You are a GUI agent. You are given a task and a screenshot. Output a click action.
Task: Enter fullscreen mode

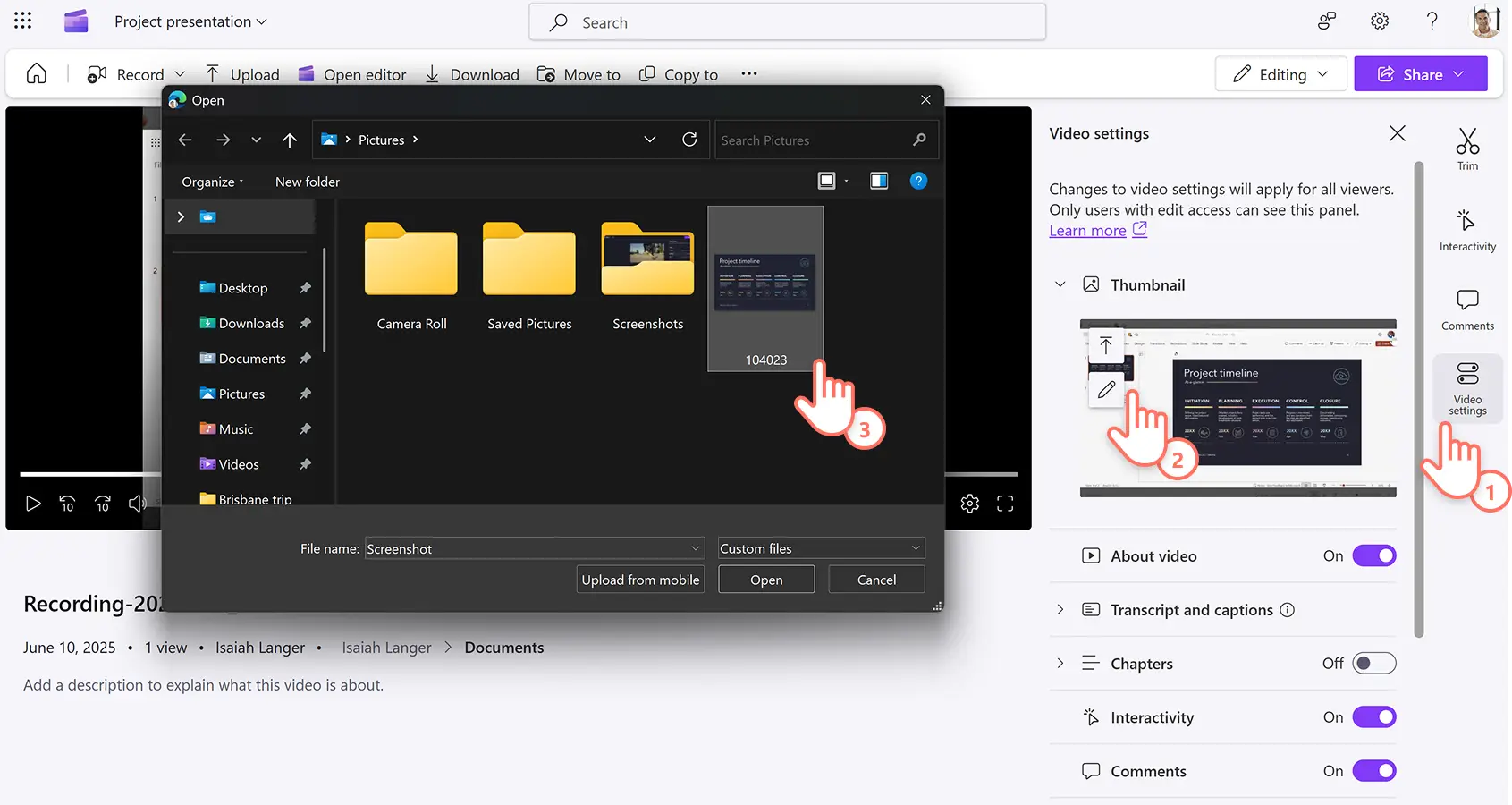pos(1005,504)
